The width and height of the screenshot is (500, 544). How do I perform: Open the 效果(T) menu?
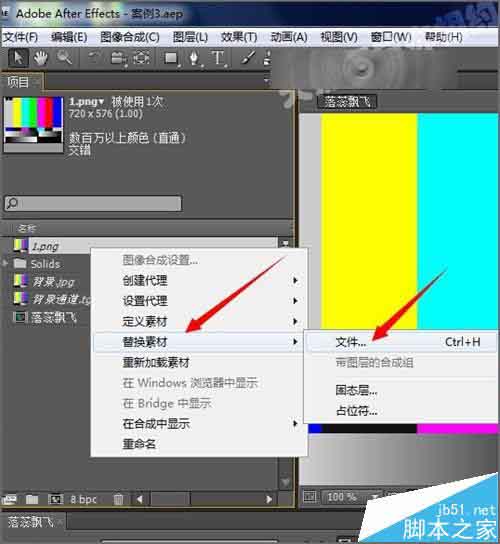tap(239, 37)
